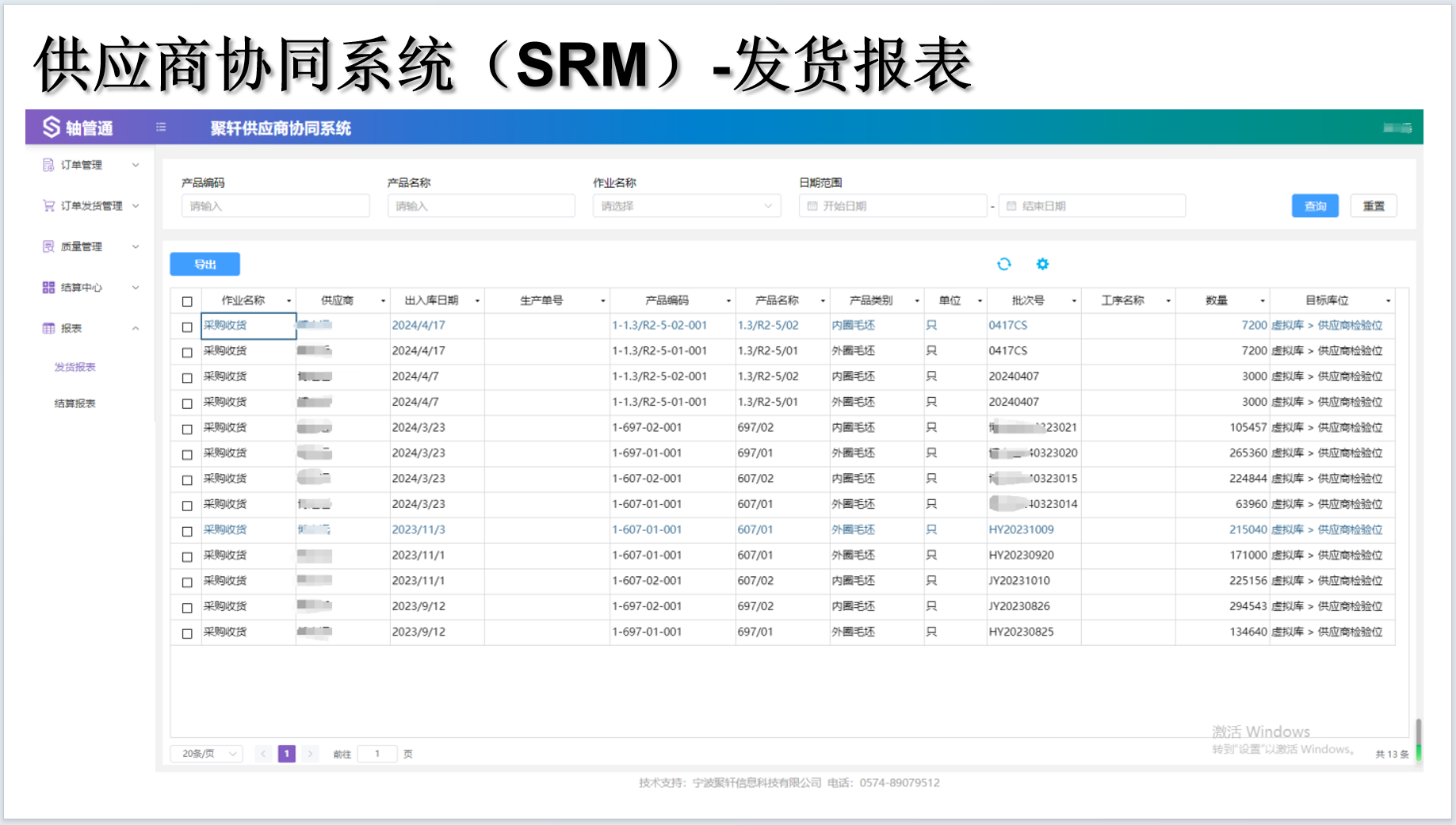Open 作业名称 请选择 dropdown

coord(686,206)
